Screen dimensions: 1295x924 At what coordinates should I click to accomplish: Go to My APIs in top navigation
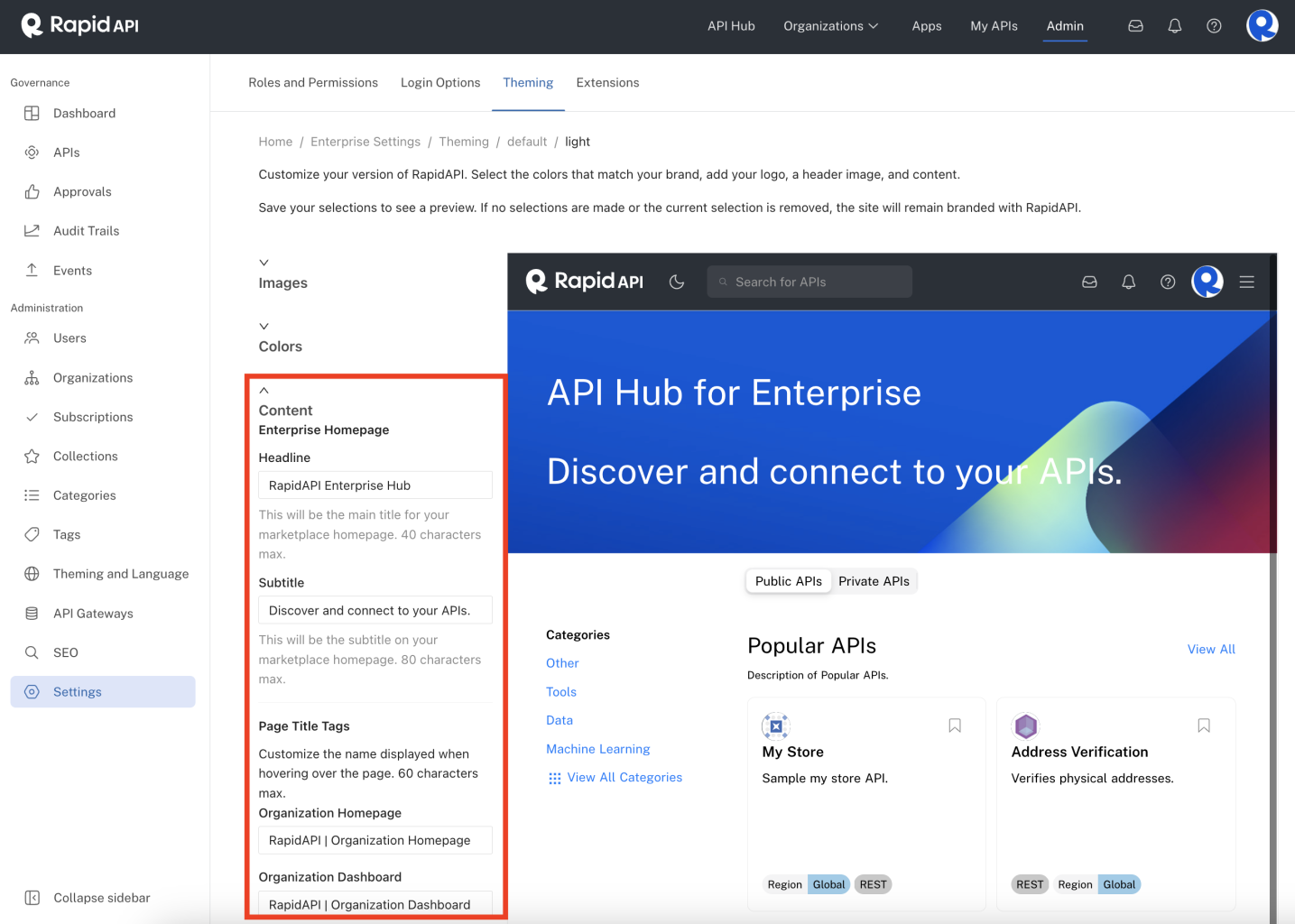(x=994, y=26)
